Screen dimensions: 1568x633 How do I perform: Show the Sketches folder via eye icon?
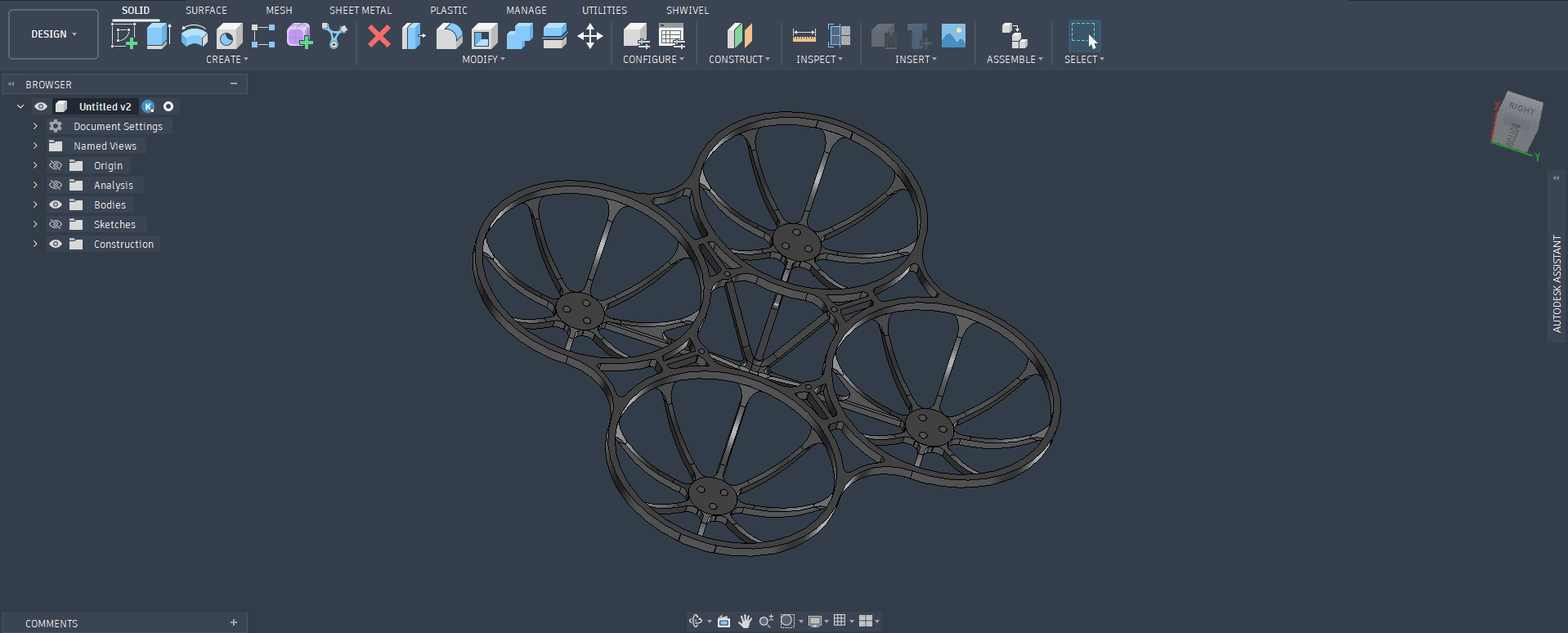(56, 225)
